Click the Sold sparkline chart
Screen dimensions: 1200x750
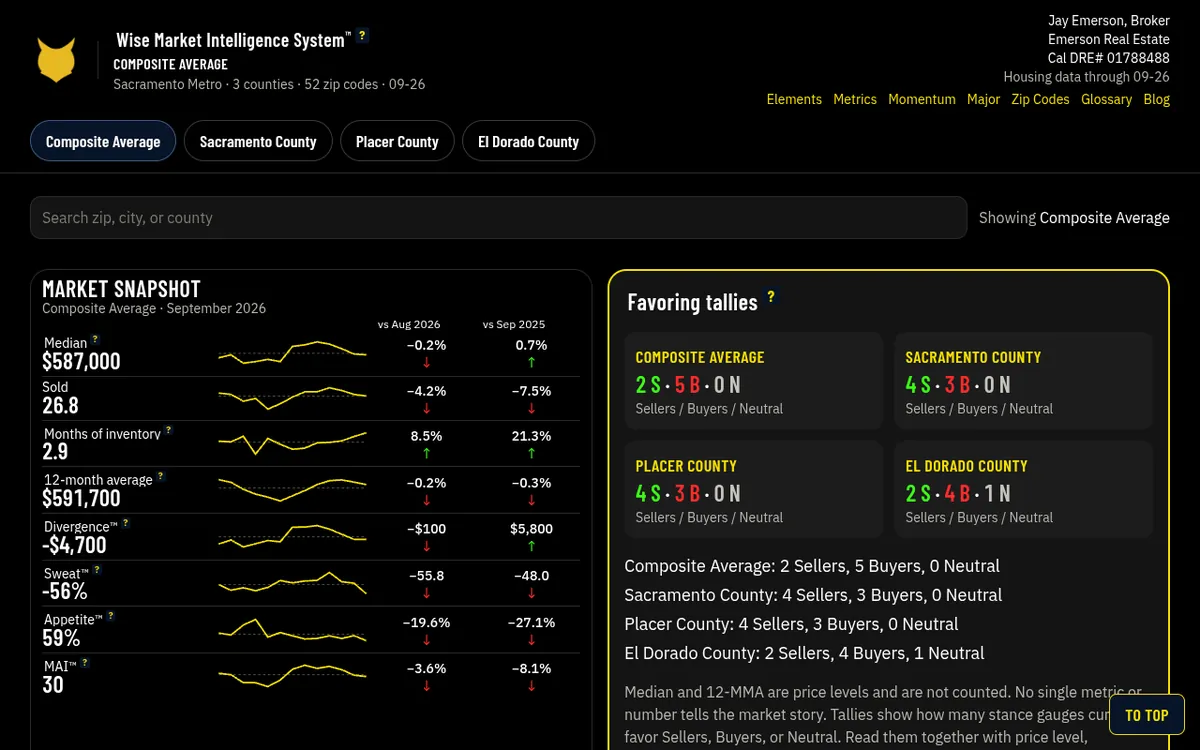(x=292, y=397)
